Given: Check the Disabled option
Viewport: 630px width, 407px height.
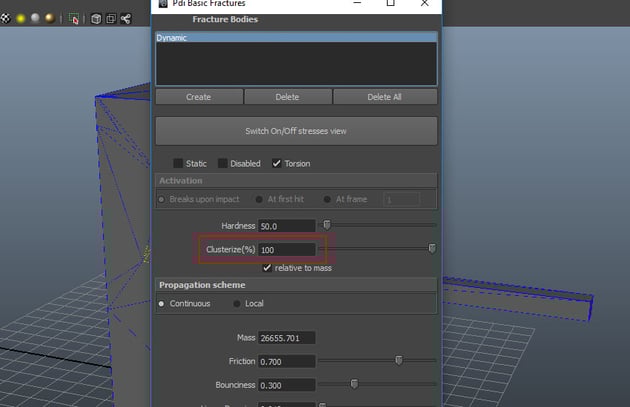Looking at the screenshot, I should [x=223, y=163].
